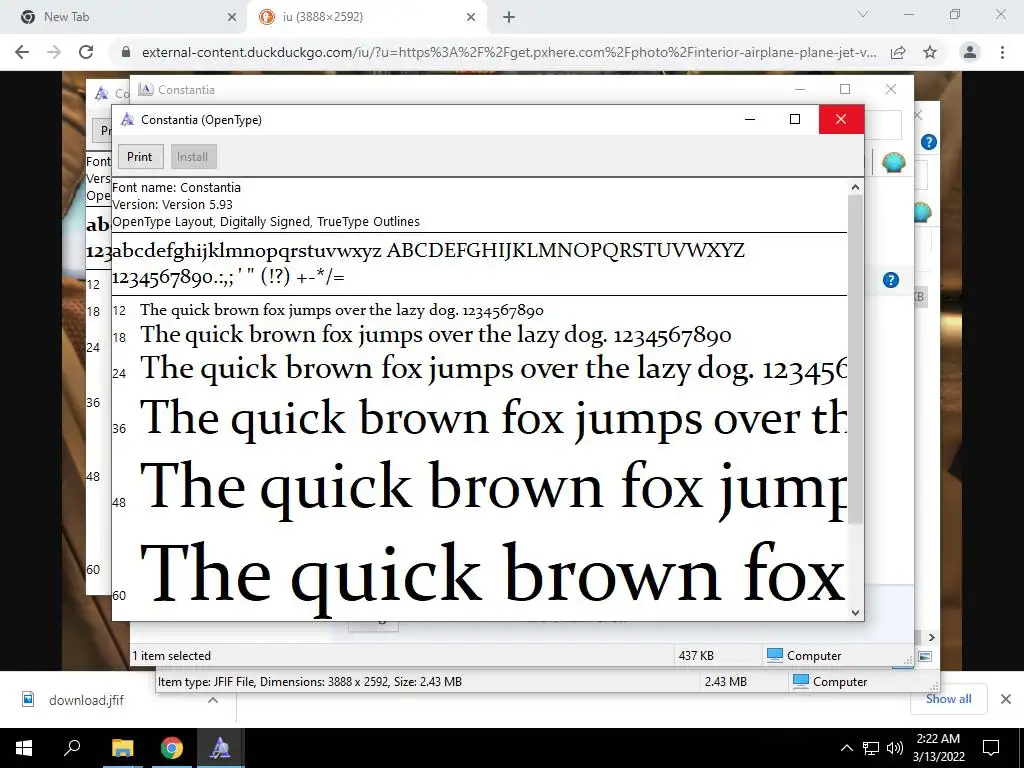This screenshot has width=1024, height=768.
Task: Click the Print button in Constantia font viewer
Action: click(x=140, y=157)
